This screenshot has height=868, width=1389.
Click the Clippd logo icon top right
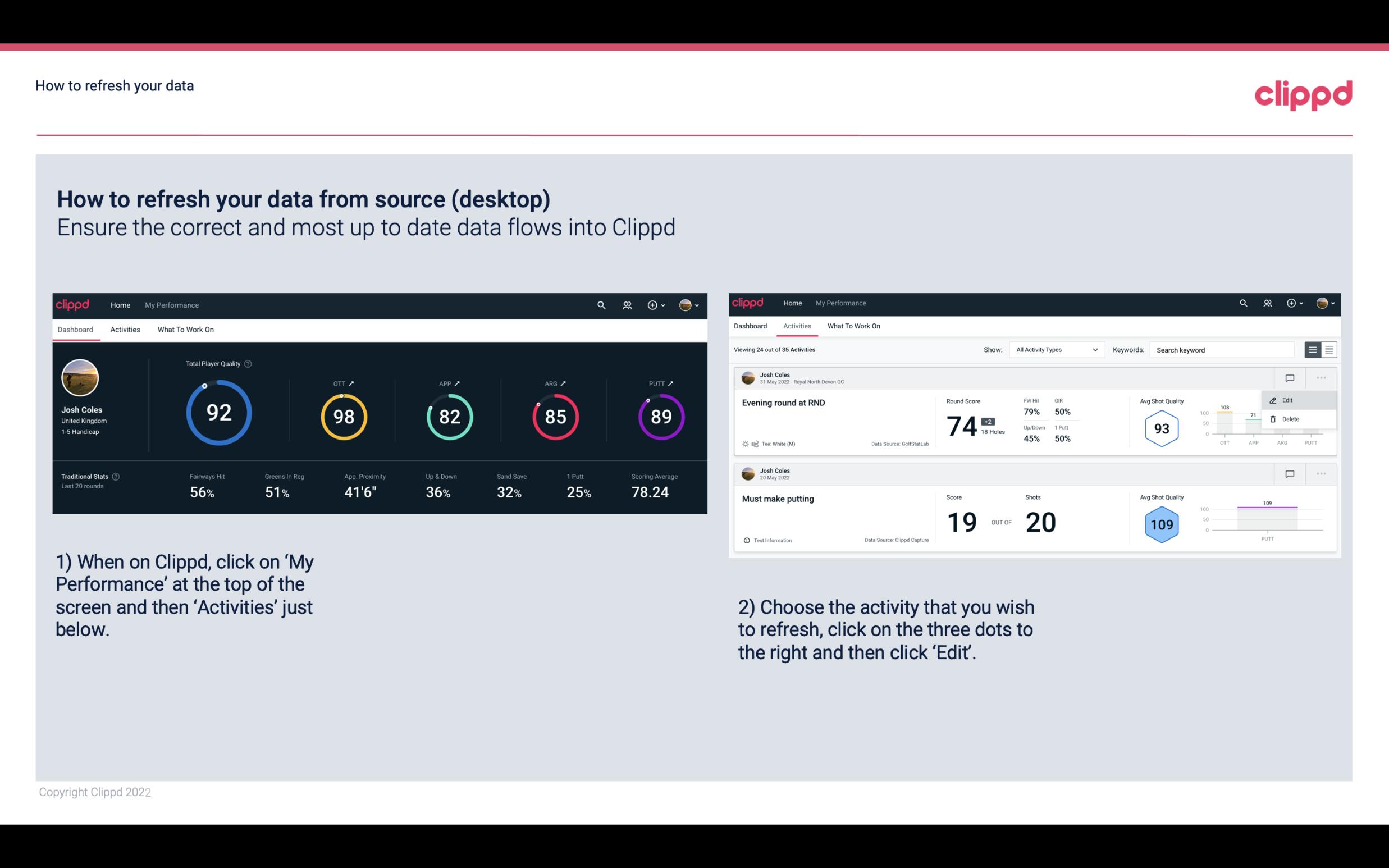coord(1304,93)
